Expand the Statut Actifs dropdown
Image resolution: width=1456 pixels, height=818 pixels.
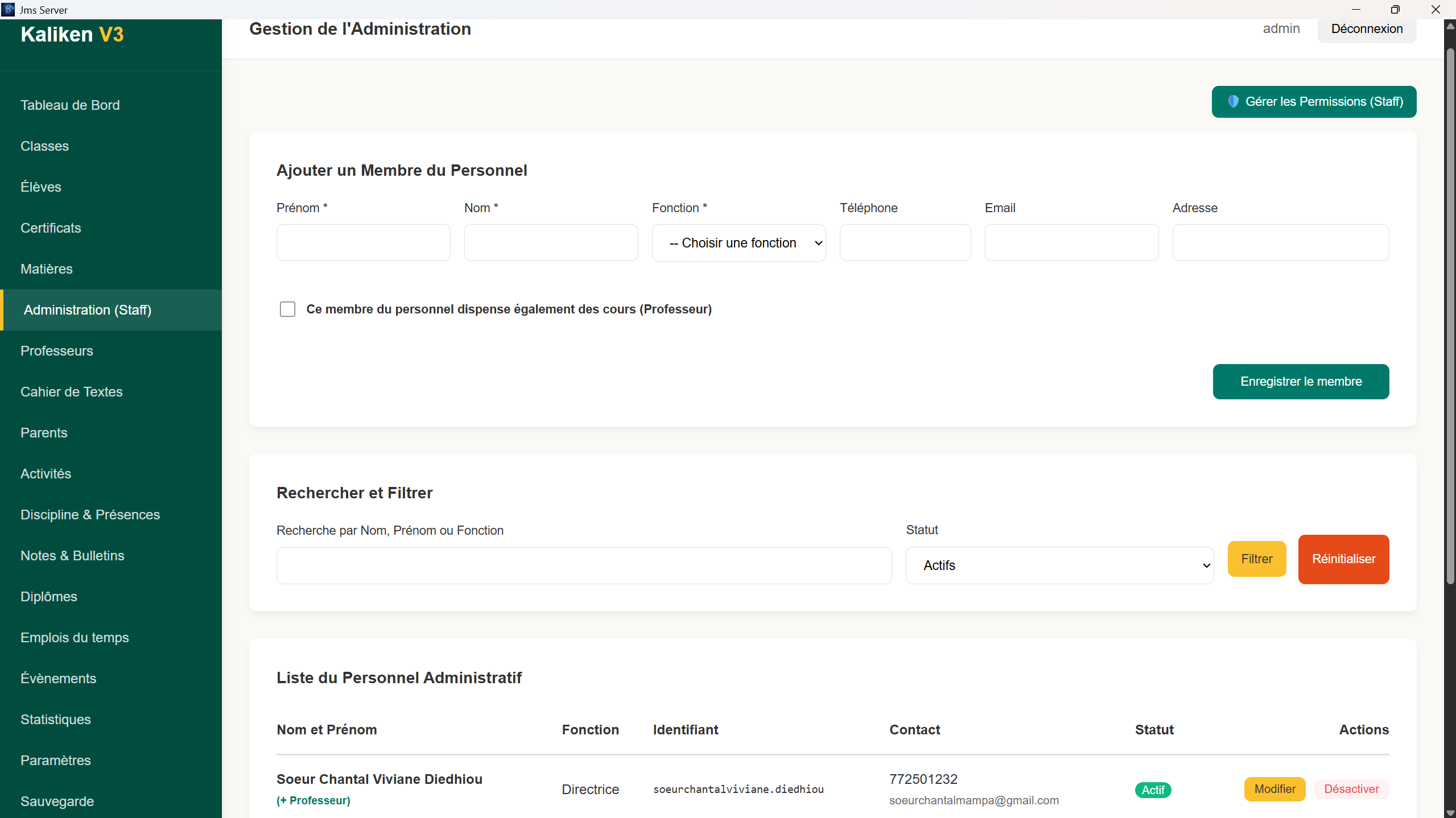1059,565
